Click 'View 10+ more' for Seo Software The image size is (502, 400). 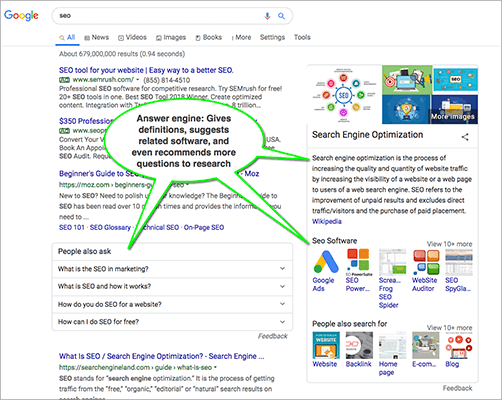click(450, 244)
